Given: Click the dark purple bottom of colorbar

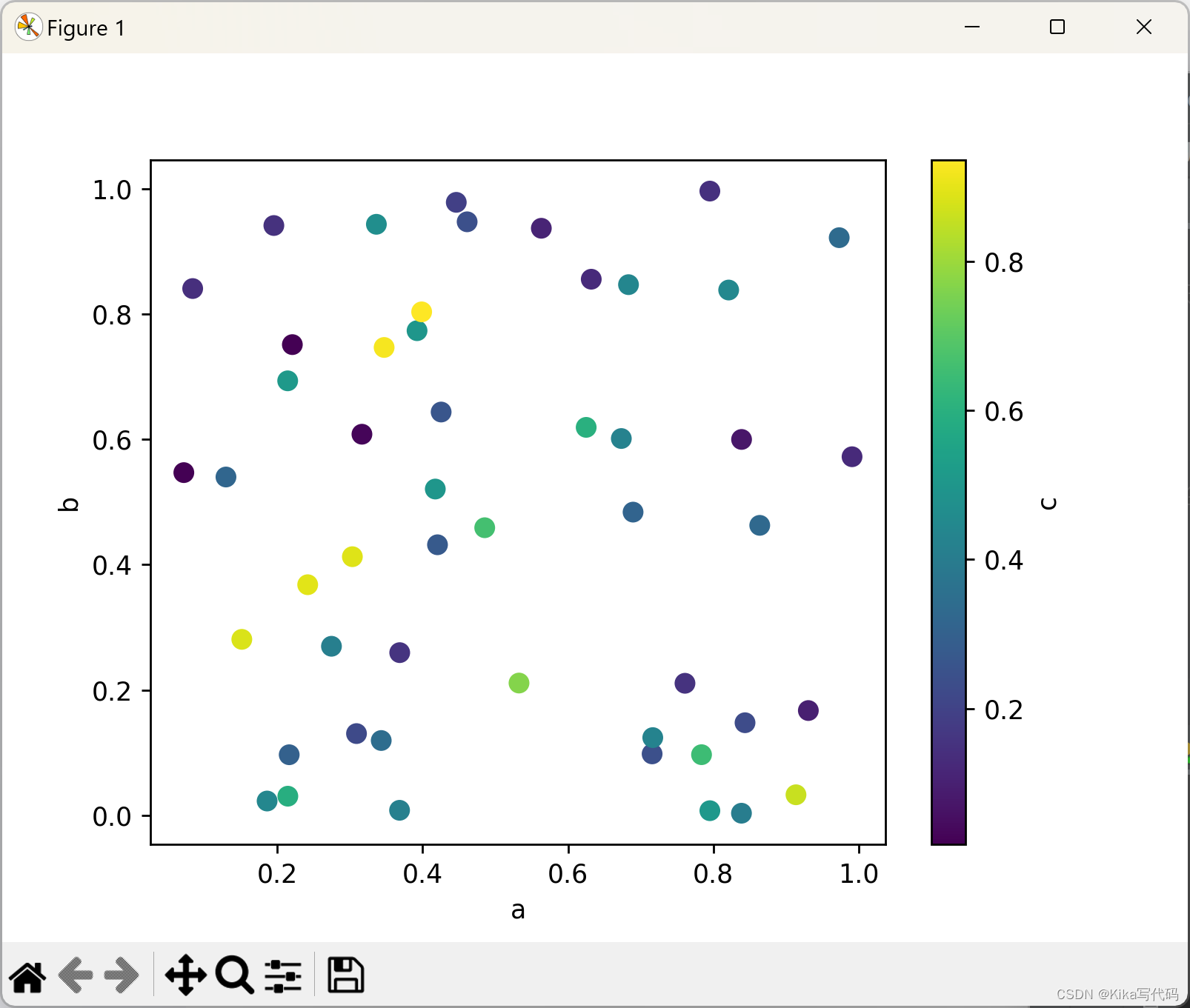Looking at the screenshot, I should [948, 837].
